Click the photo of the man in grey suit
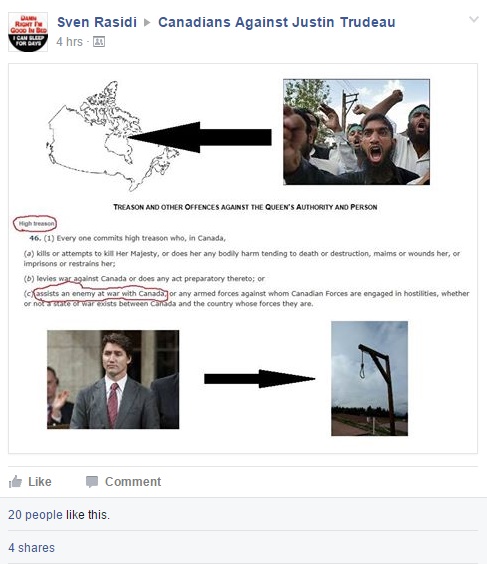Image resolution: width=487 pixels, height=564 pixels. click(x=113, y=379)
